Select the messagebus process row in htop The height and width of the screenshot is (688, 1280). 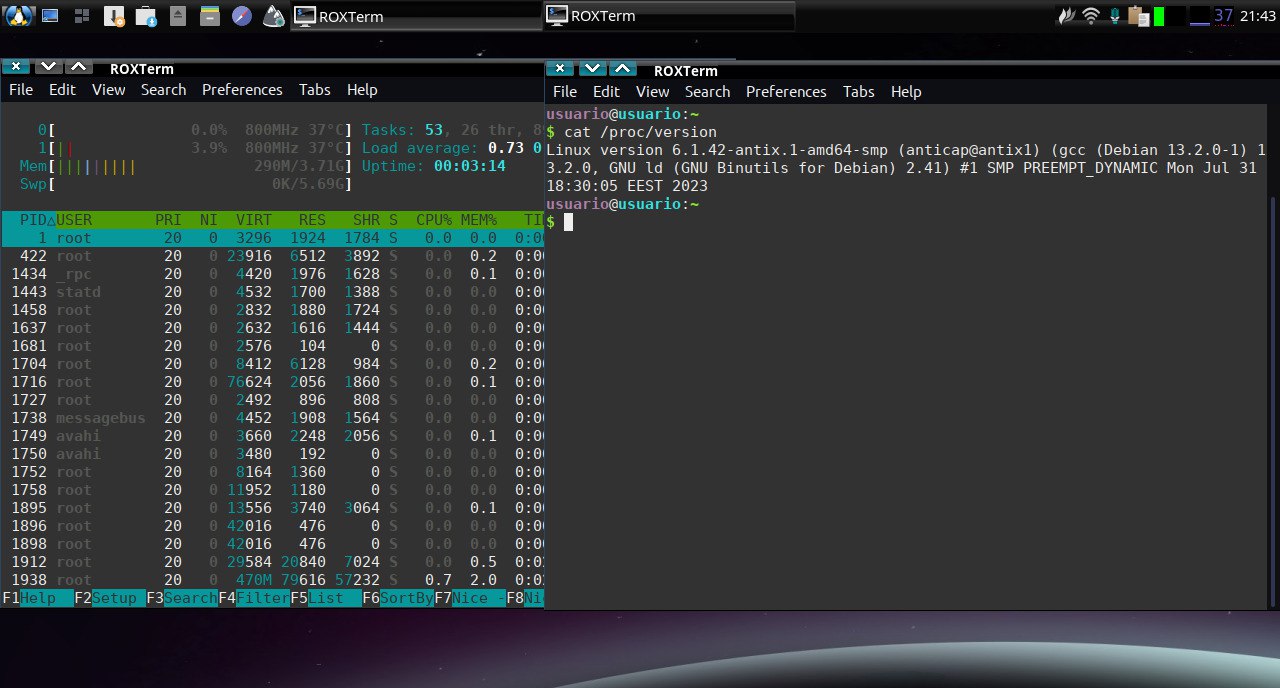point(100,418)
